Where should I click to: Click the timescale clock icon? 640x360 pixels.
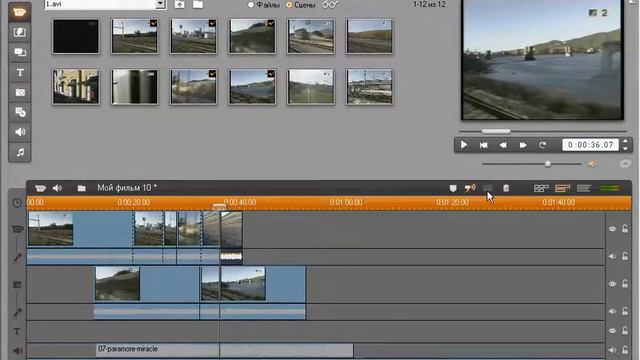[x=17, y=202]
